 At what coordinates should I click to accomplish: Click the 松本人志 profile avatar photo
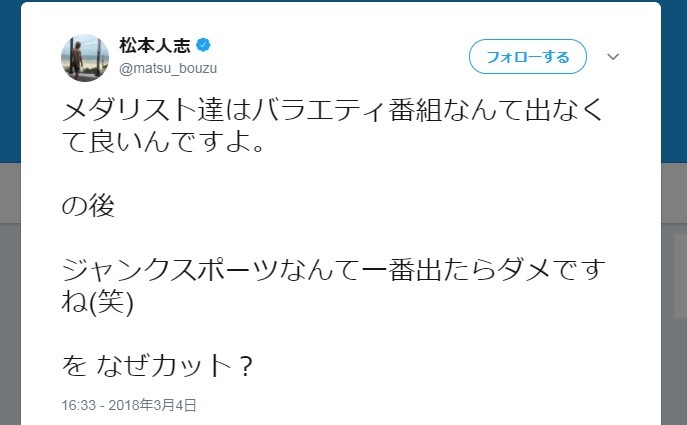coord(85,57)
